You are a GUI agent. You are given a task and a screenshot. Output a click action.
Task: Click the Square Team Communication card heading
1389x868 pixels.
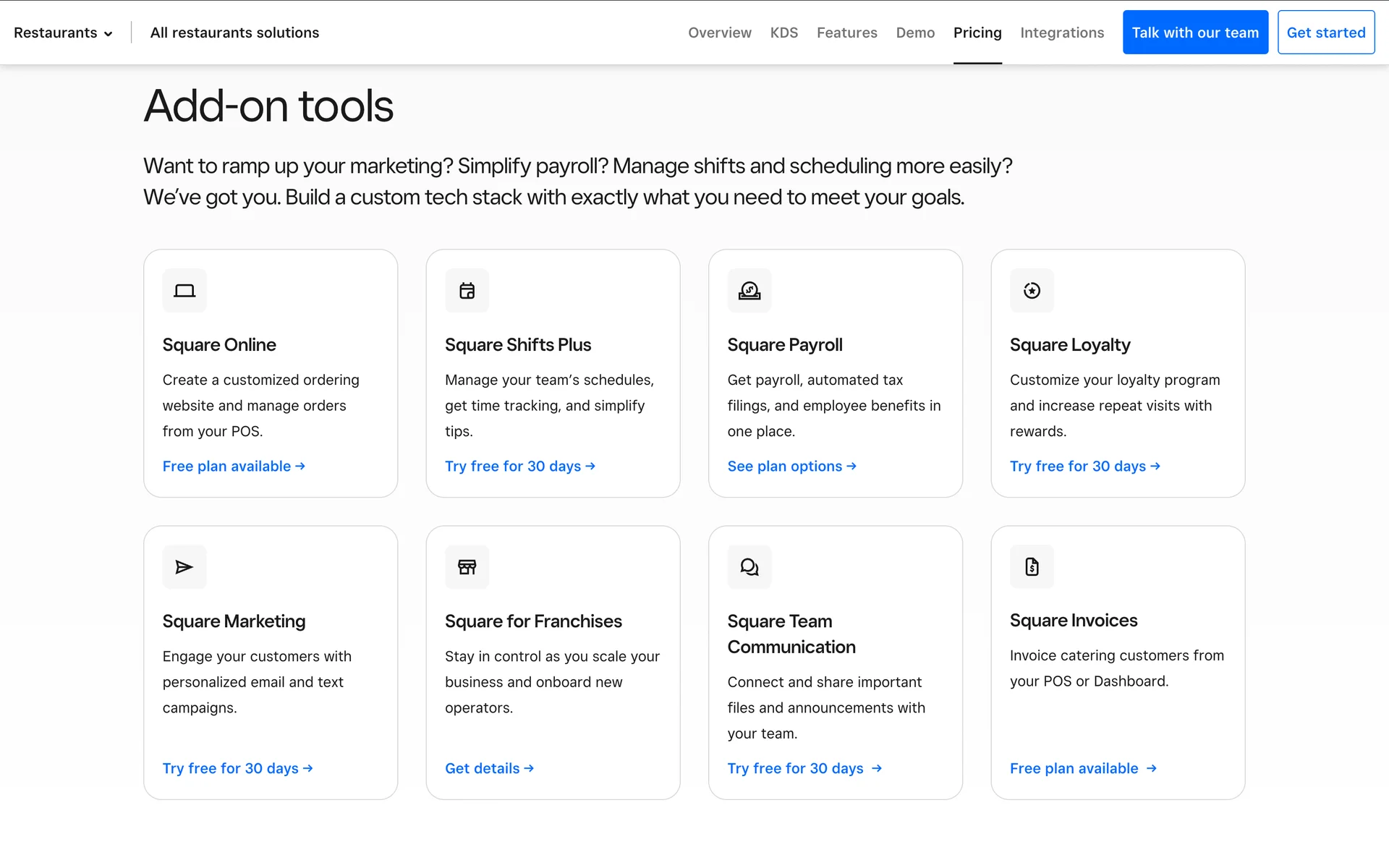click(x=791, y=634)
